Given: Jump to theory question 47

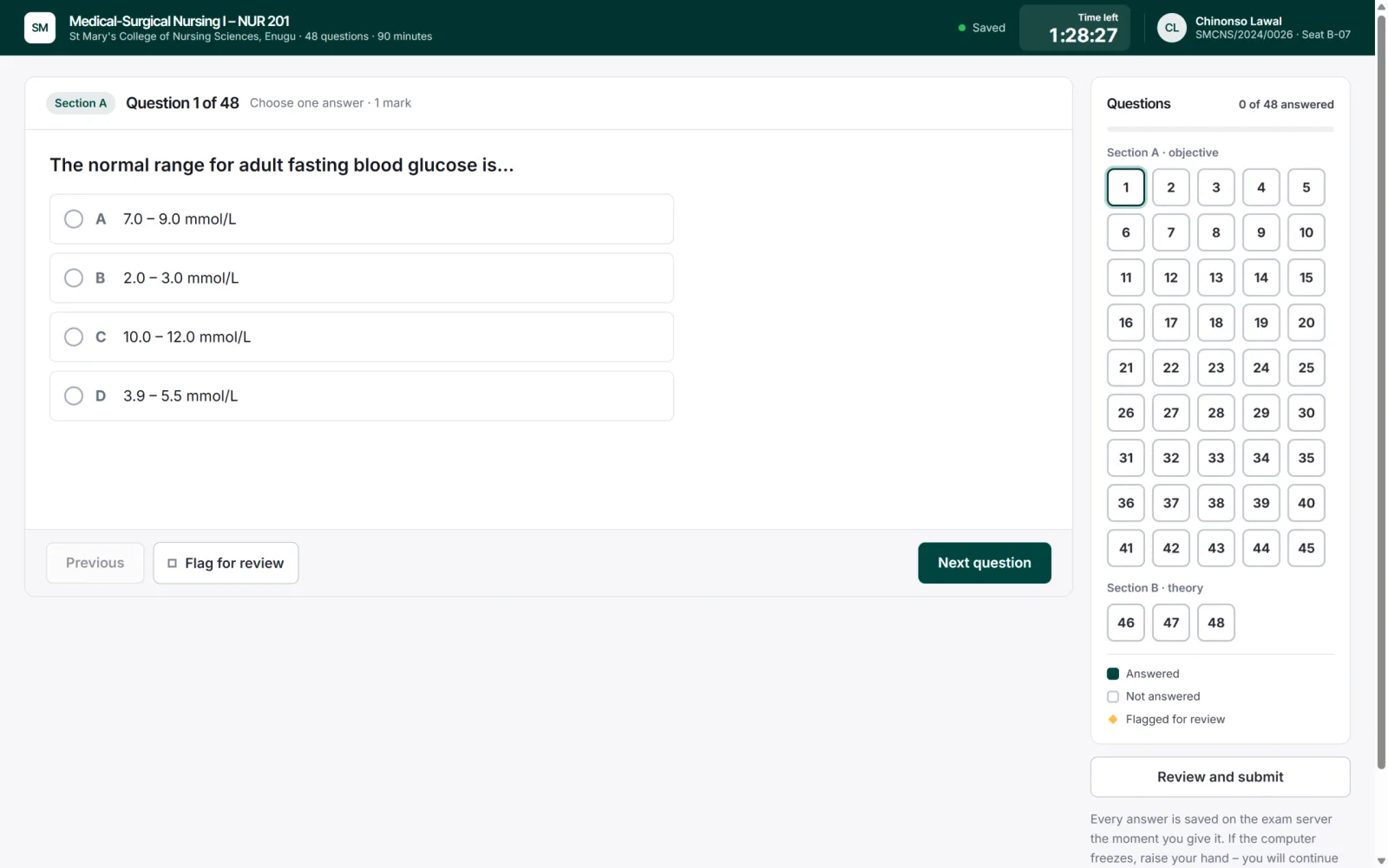Looking at the screenshot, I should pyautogui.click(x=1171, y=623).
